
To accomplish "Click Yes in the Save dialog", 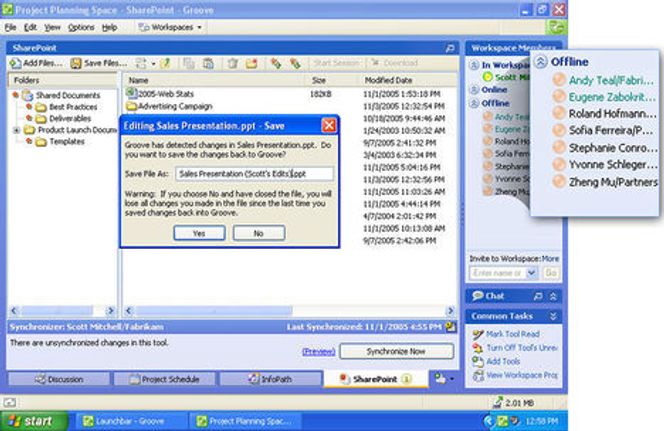I will coord(199,233).
